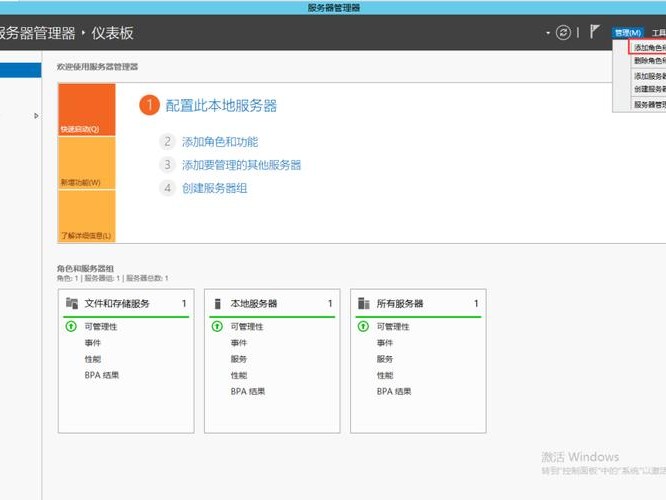Click step 3 number circle
The height and width of the screenshot is (500, 666).
[167, 165]
